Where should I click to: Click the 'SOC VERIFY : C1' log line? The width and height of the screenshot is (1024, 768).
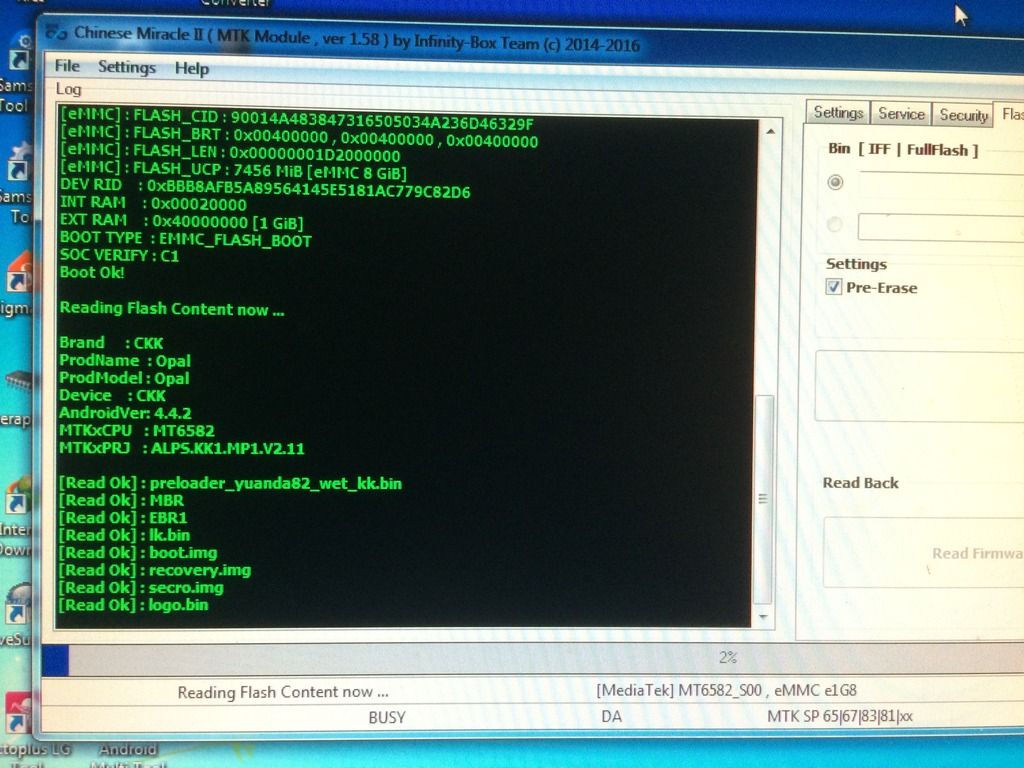click(119, 255)
